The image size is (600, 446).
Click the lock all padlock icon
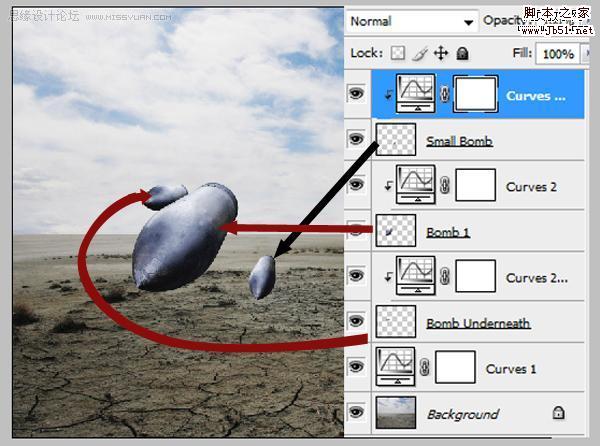462,53
